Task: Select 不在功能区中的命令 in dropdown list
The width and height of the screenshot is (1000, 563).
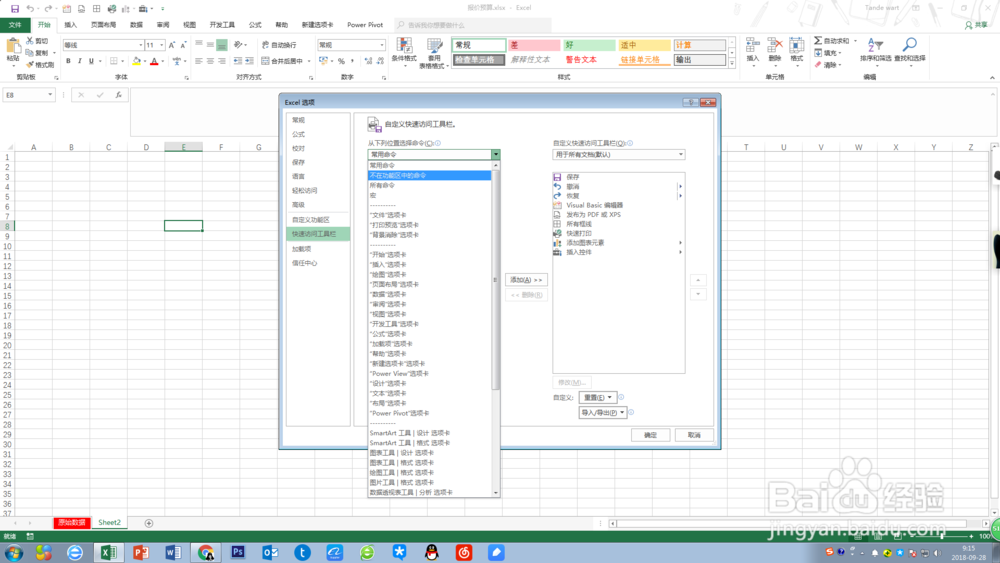Action: 429,175
